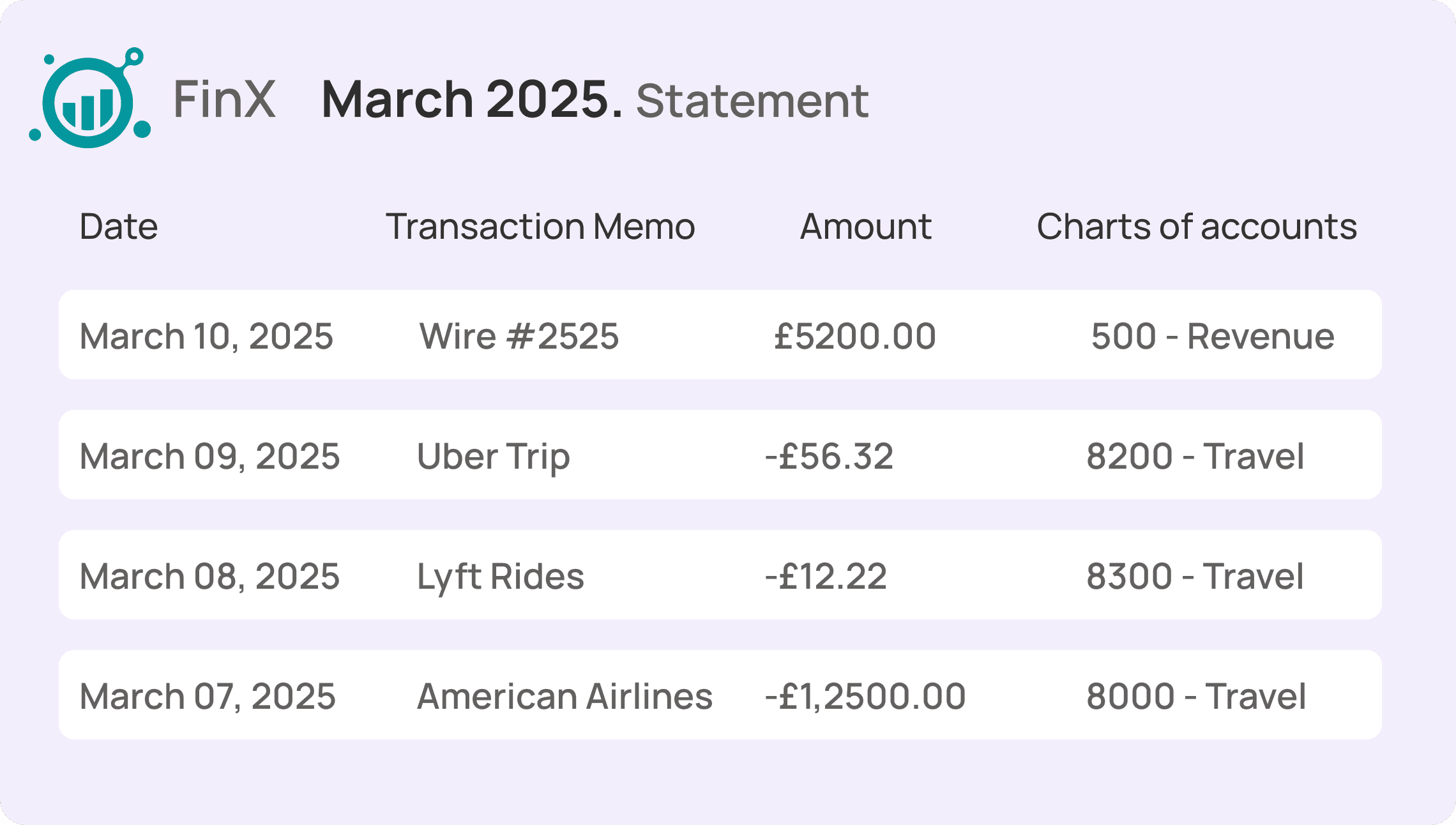Choose the 8200 - Travel account cell
Viewport: 1456px width, 825px height.
[1195, 456]
